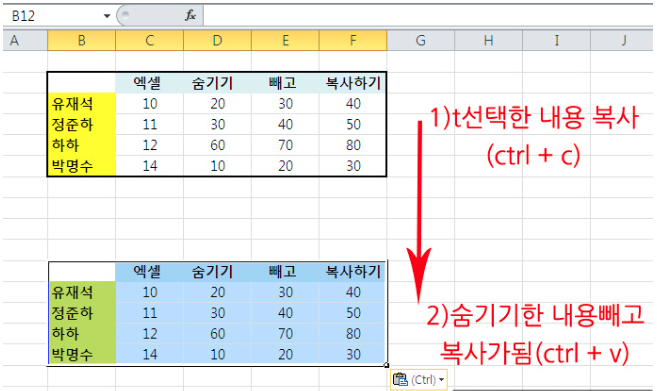Select column A header
657x391 pixels.
click(x=25, y=41)
